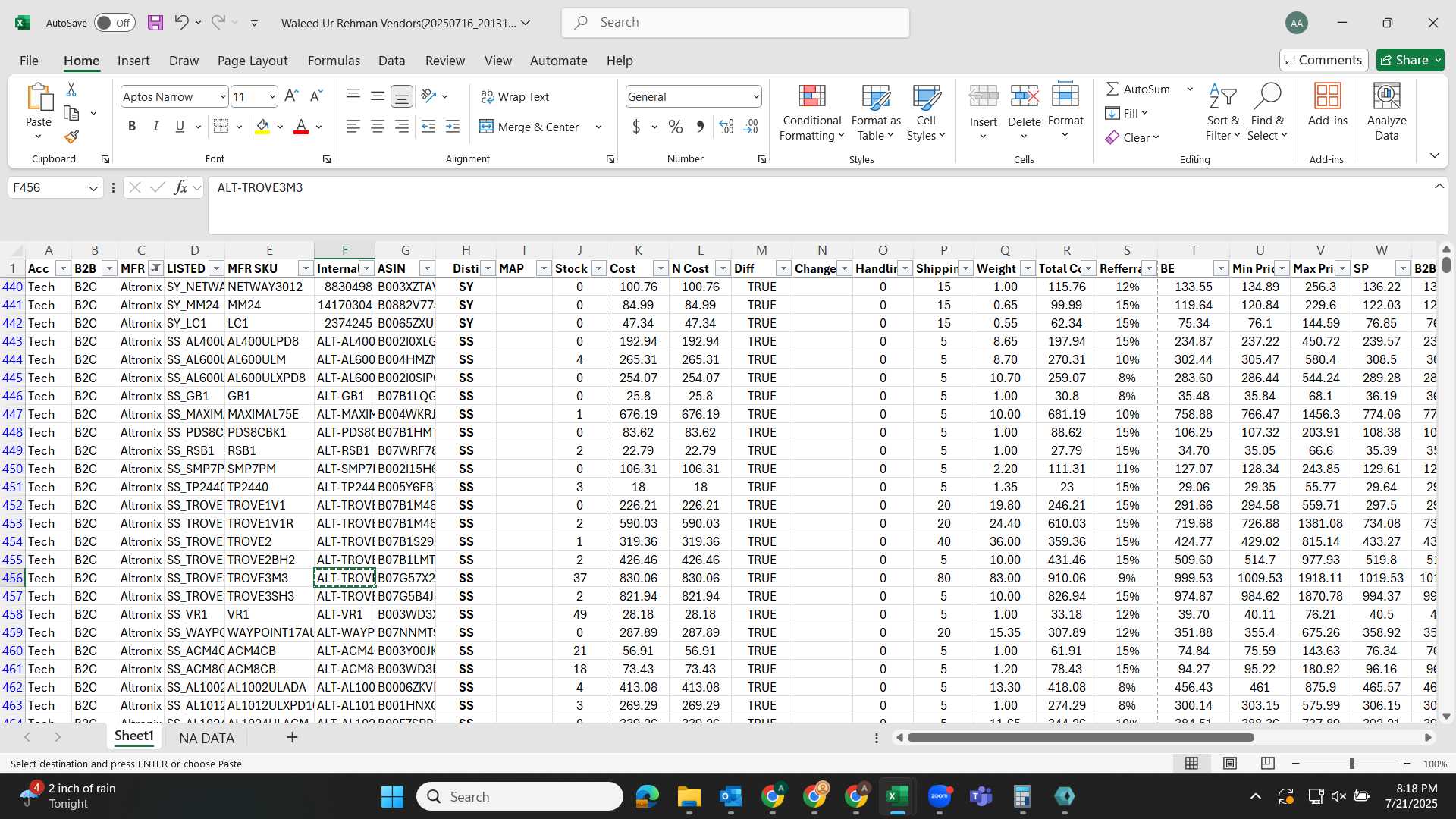Switch to Page Layout view in status bar
Viewport: 1456px width, 819px height.
point(1230,763)
